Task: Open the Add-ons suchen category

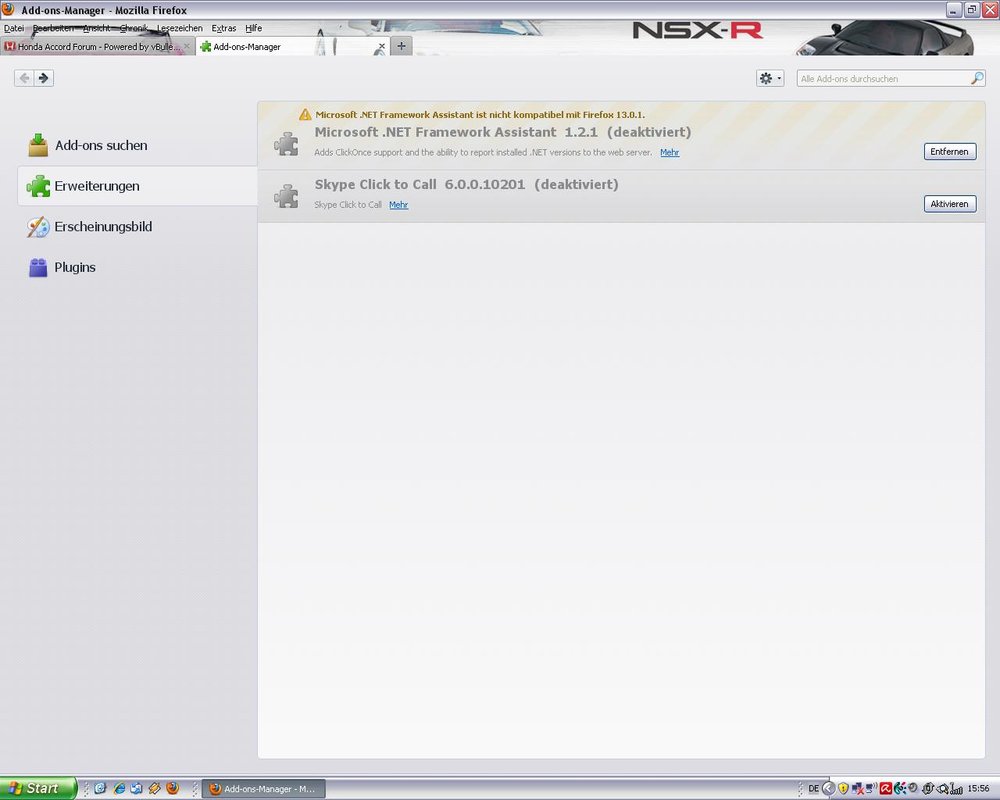Action: point(100,146)
